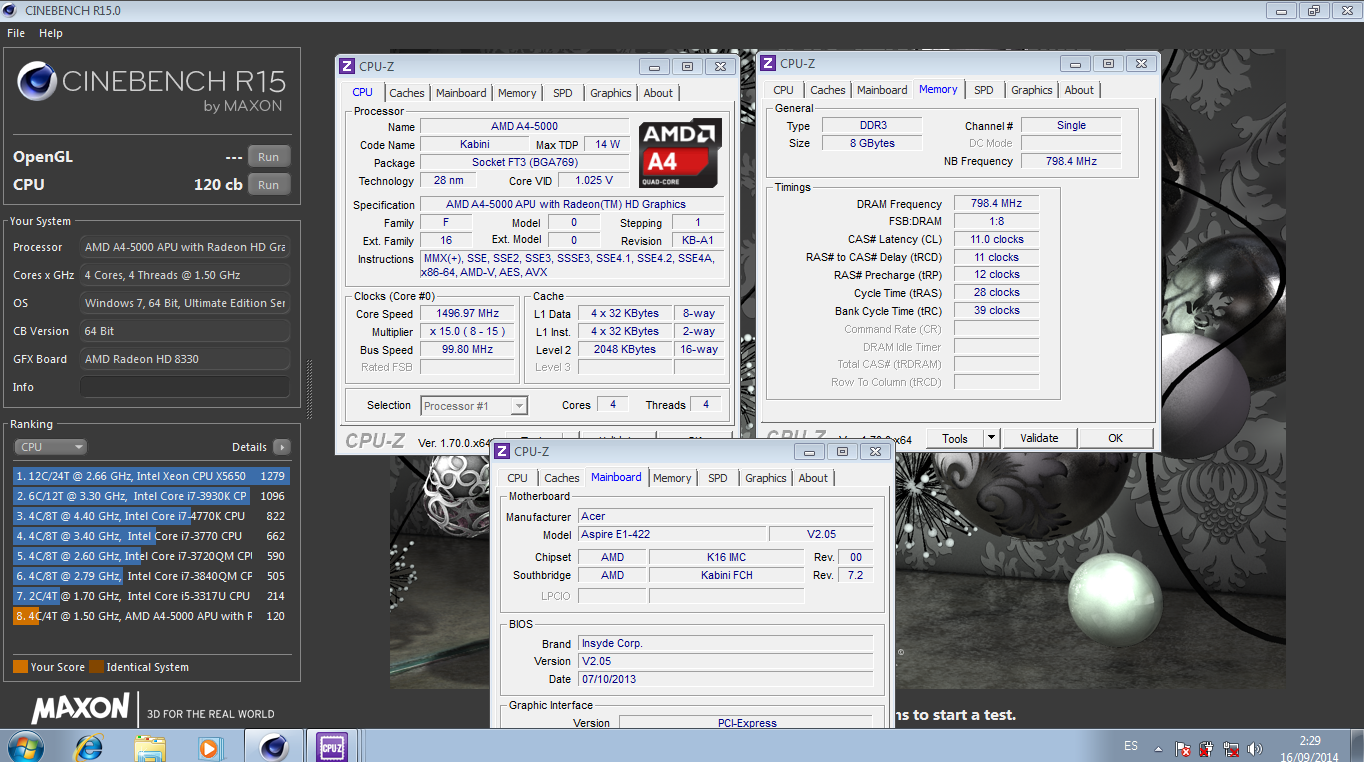The height and width of the screenshot is (762, 1364).
Task: Open the Processor #1 selection dropdown
Action: pos(474,405)
